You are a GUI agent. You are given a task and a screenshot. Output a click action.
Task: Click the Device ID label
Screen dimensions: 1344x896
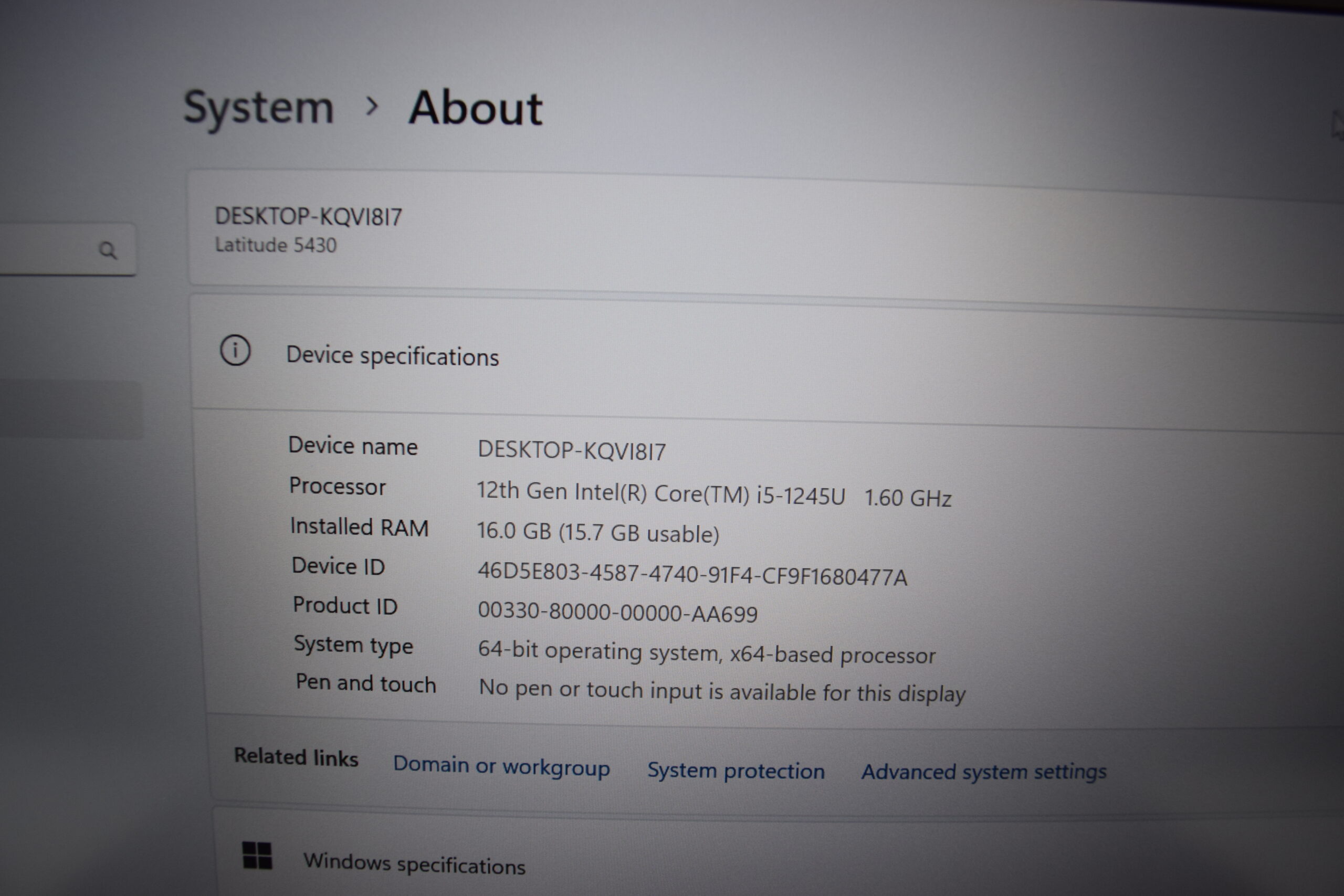(x=338, y=566)
